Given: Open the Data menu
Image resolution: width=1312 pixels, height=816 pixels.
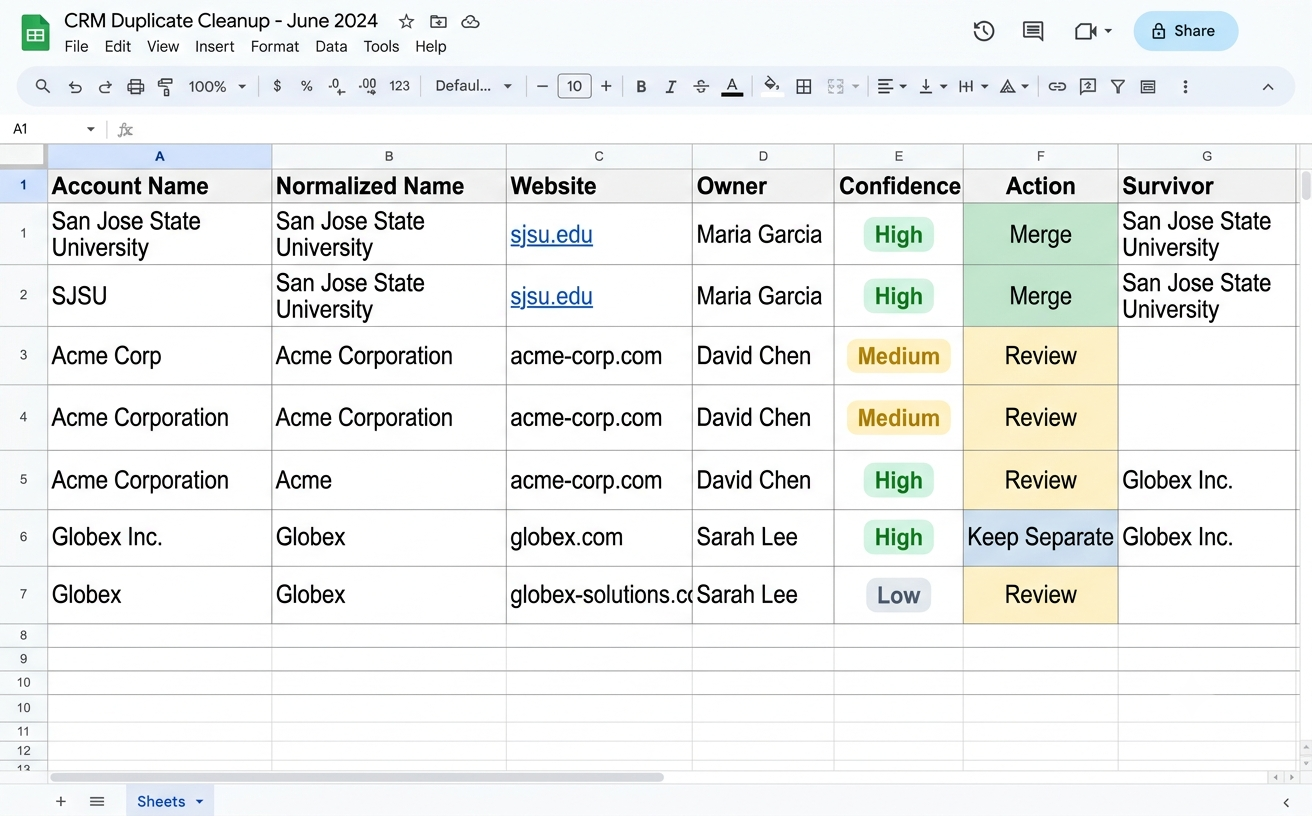Looking at the screenshot, I should (x=331, y=46).
